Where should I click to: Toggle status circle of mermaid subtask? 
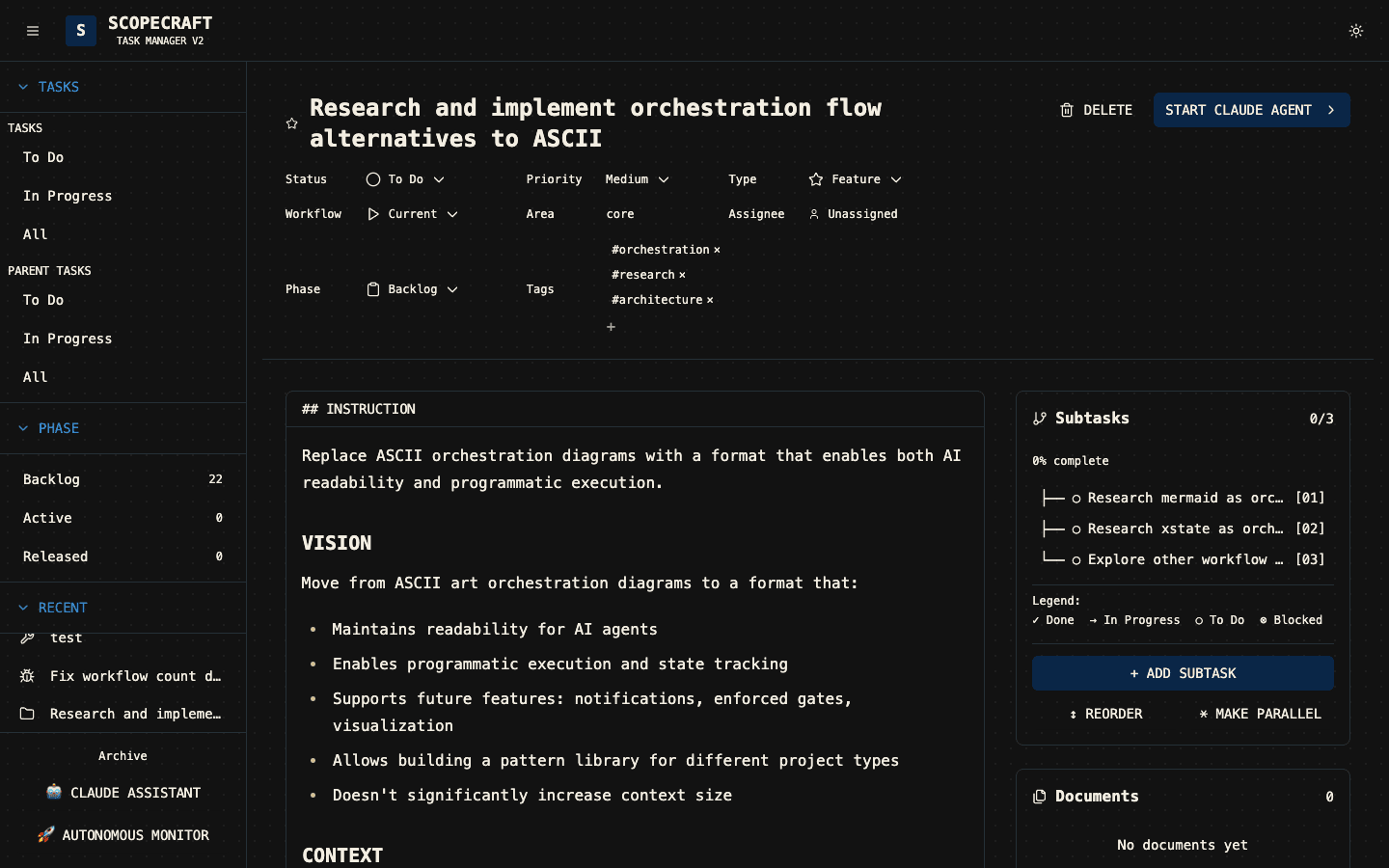(x=1076, y=499)
